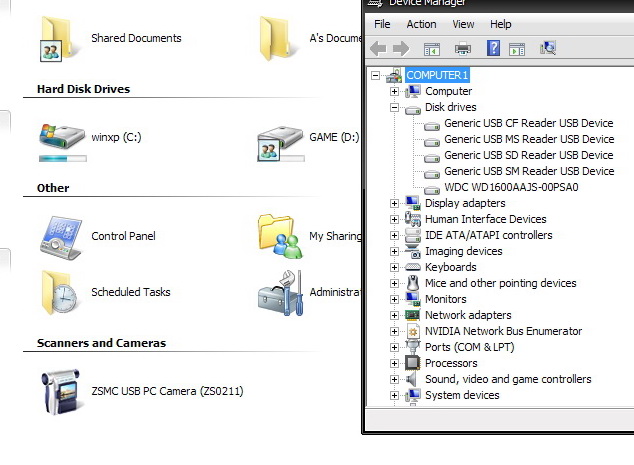Click the Scanners and Cameras group header
Viewport: 634px width, 465px height.
(x=101, y=343)
